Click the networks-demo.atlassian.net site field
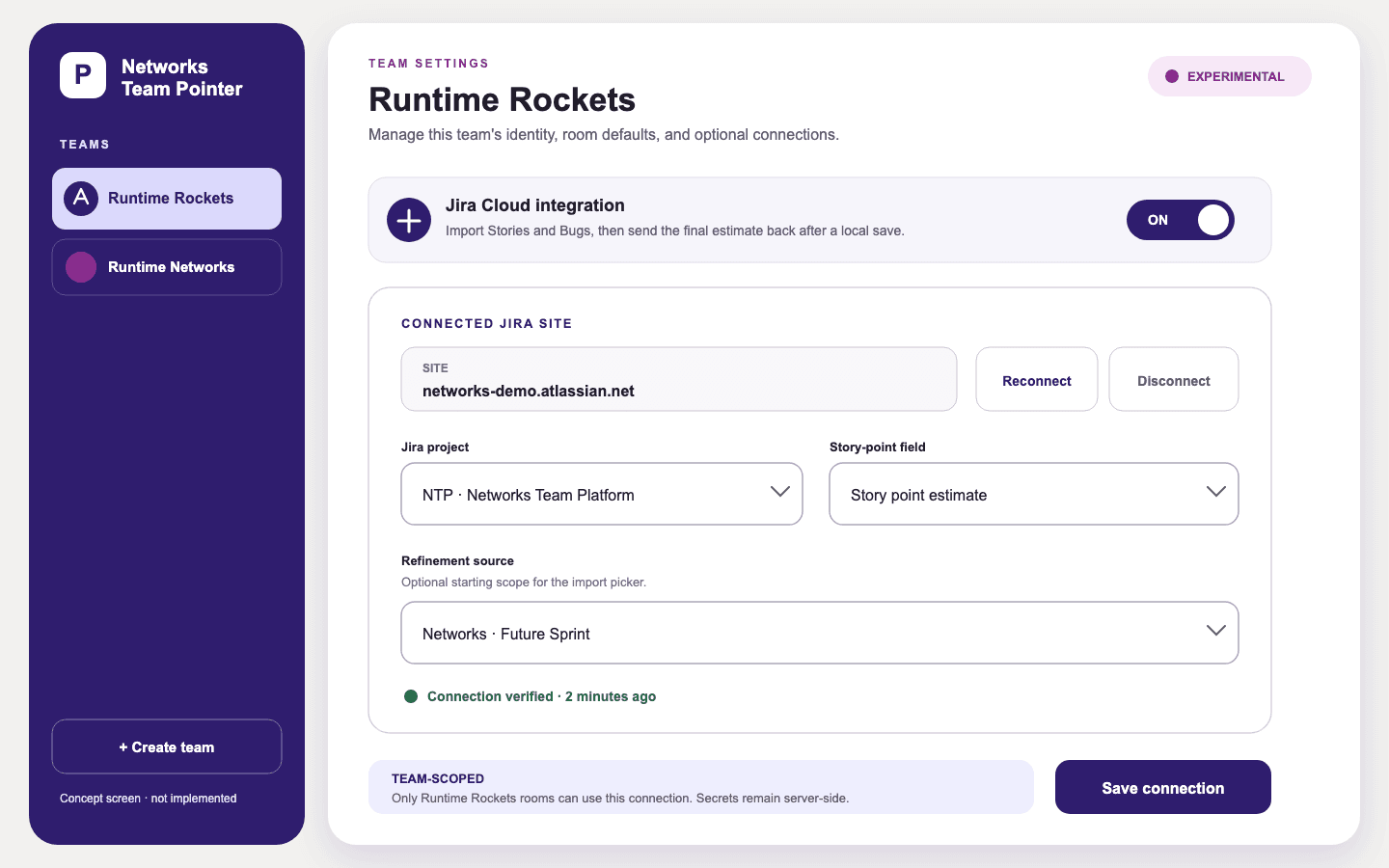 point(679,379)
